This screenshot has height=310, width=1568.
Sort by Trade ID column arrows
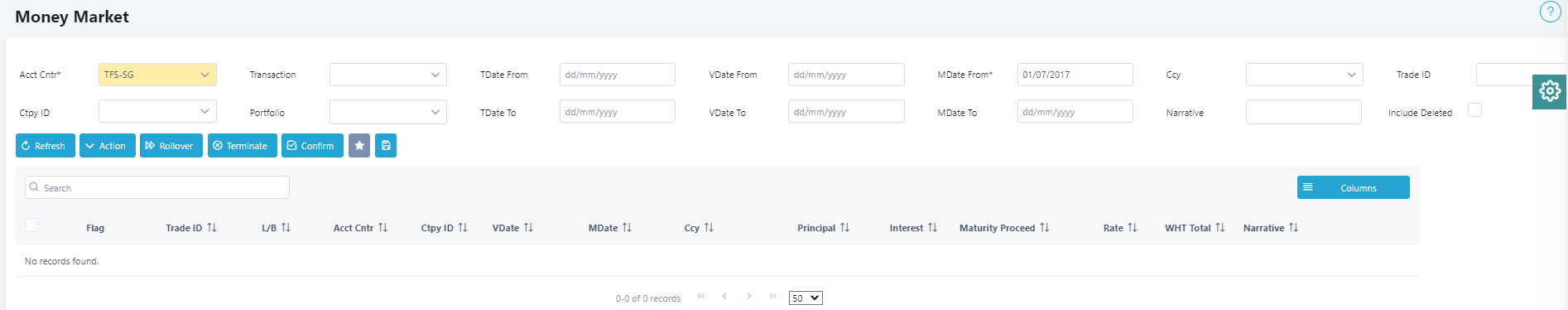point(212,228)
